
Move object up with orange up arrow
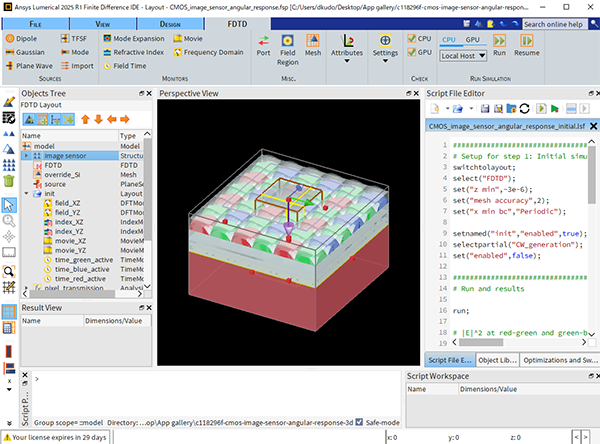coord(85,119)
